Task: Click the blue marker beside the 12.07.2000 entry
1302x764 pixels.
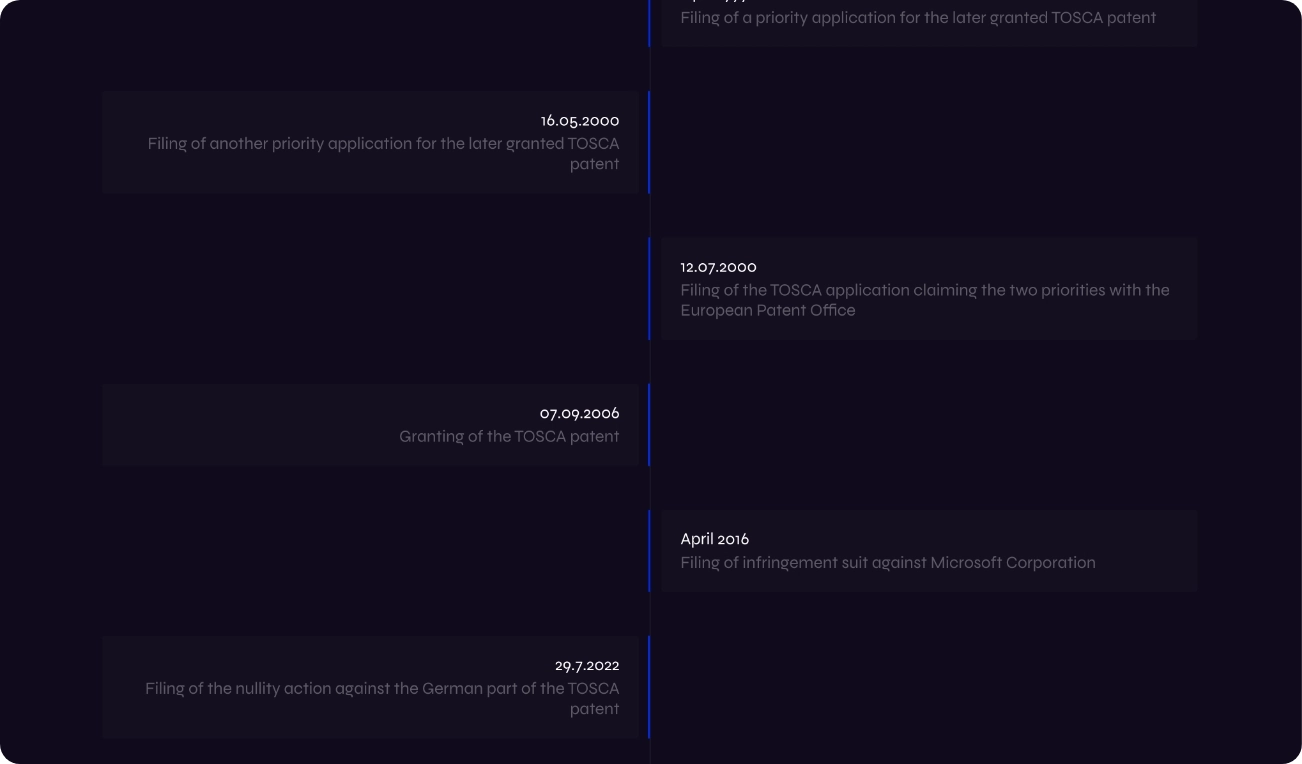Action: tap(649, 288)
